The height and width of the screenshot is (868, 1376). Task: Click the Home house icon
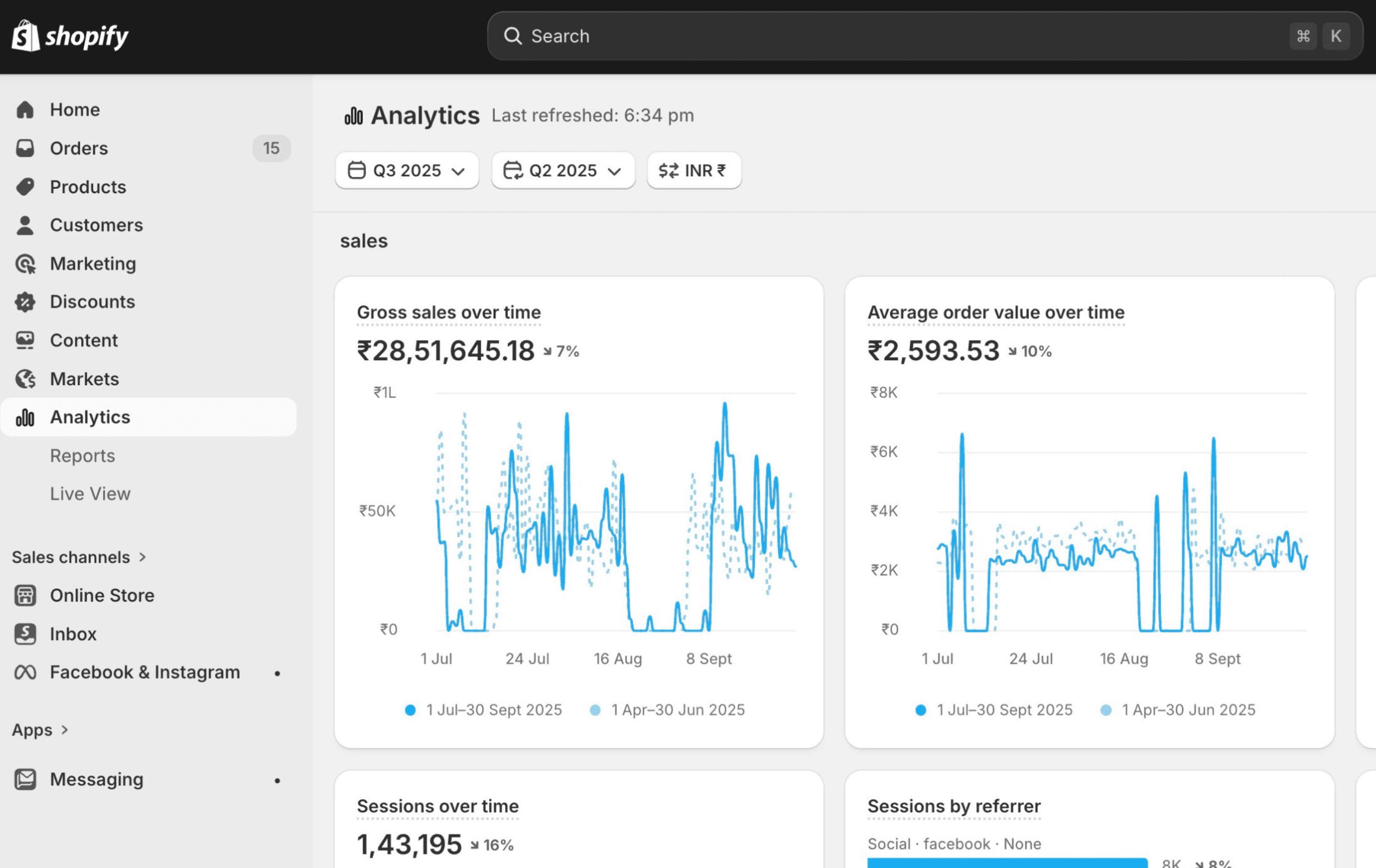point(25,110)
